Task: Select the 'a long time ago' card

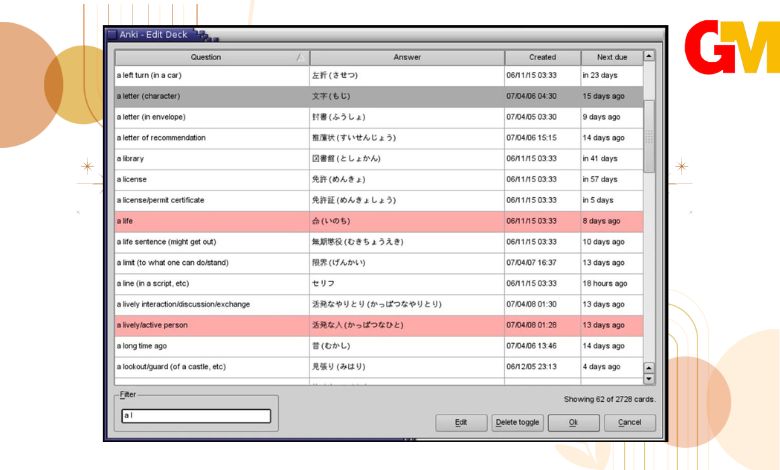Action: click(x=379, y=347)
